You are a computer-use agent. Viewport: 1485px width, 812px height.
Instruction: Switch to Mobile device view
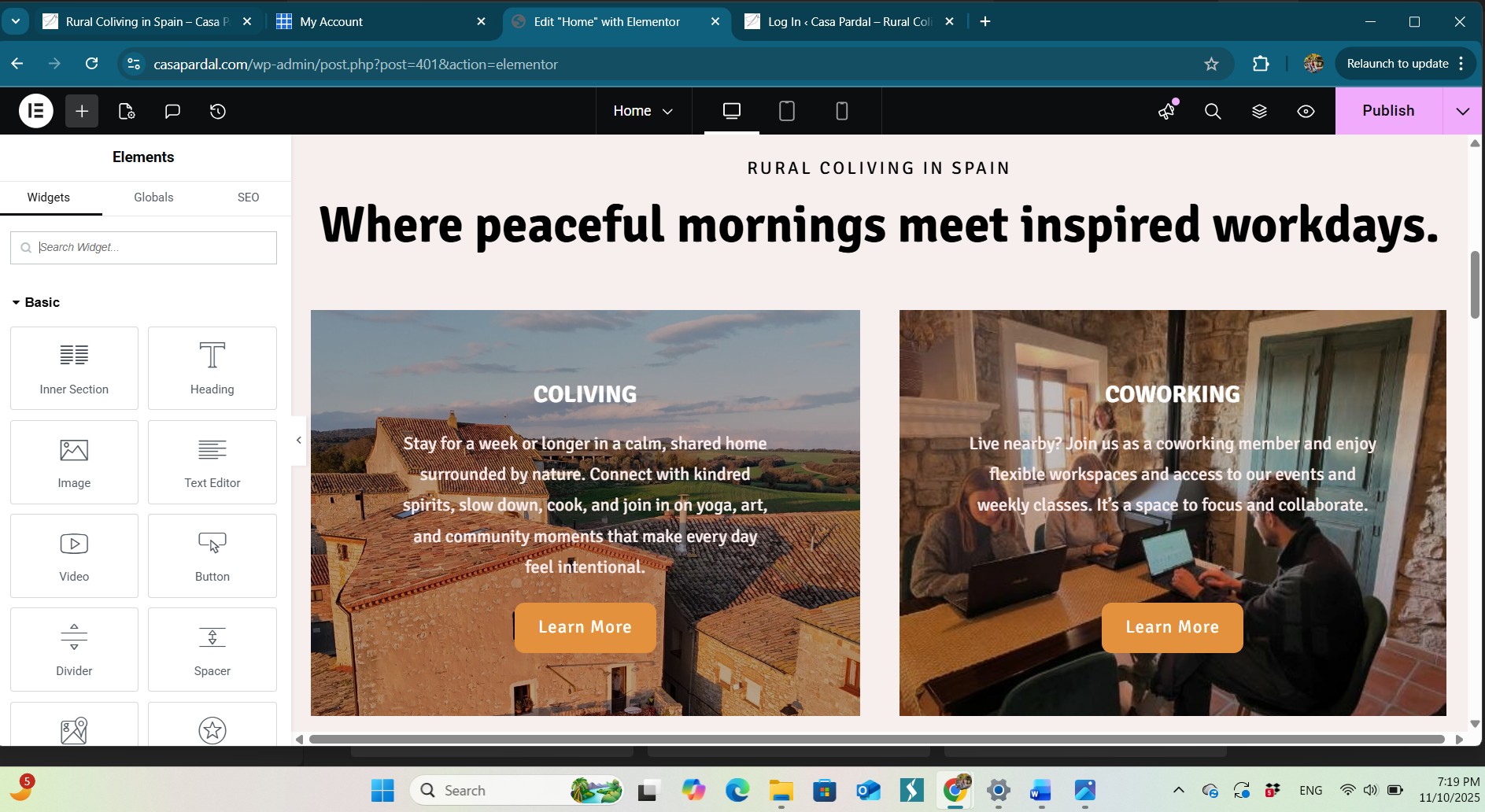tap(842, 111)
